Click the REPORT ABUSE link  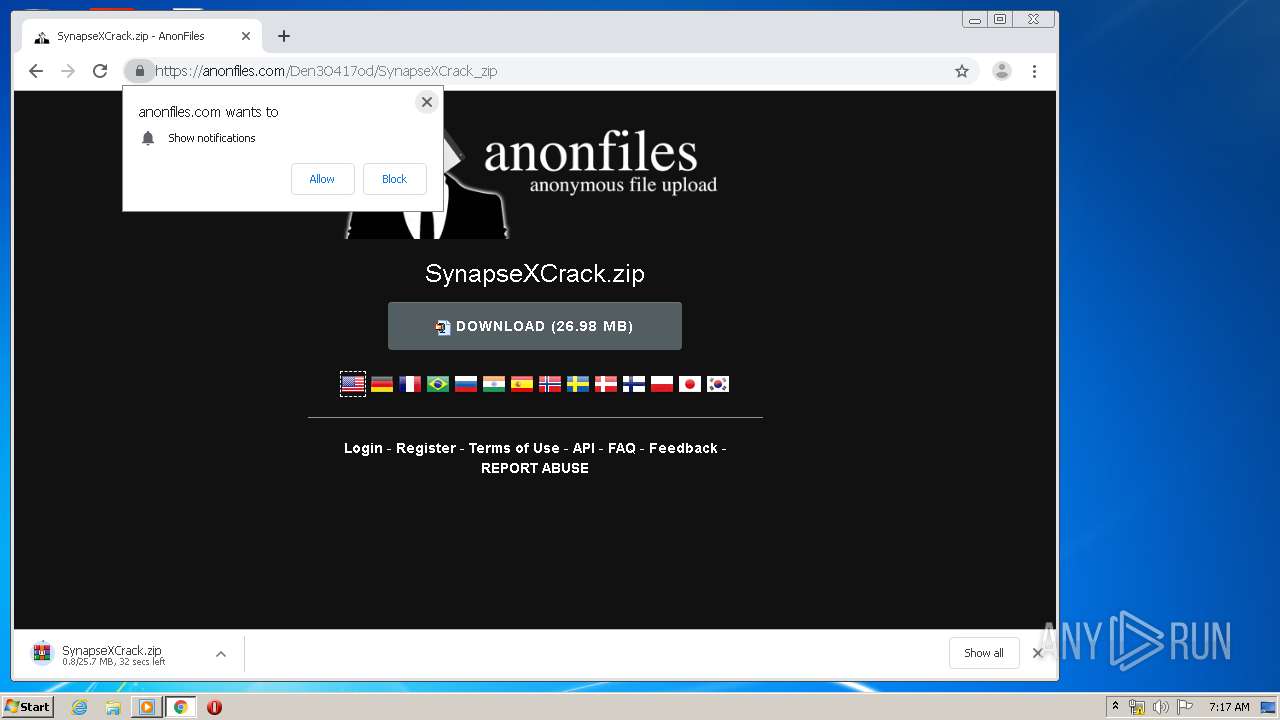pyautogui.click(x=535, y=468)
